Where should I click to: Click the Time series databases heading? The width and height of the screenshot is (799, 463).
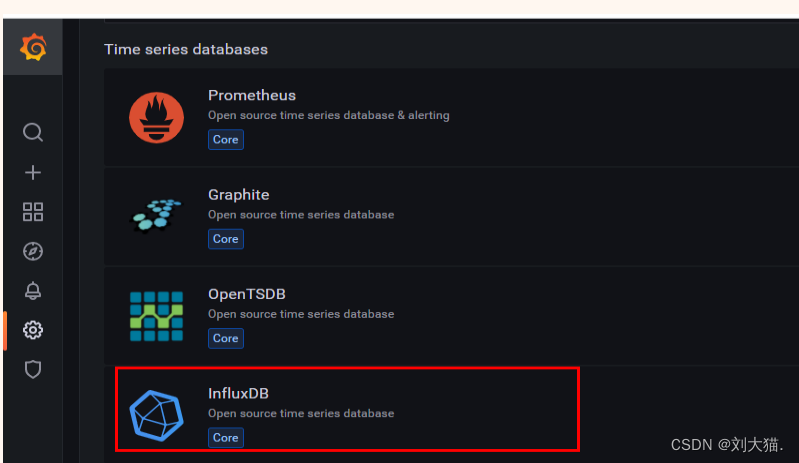point(186,48)
